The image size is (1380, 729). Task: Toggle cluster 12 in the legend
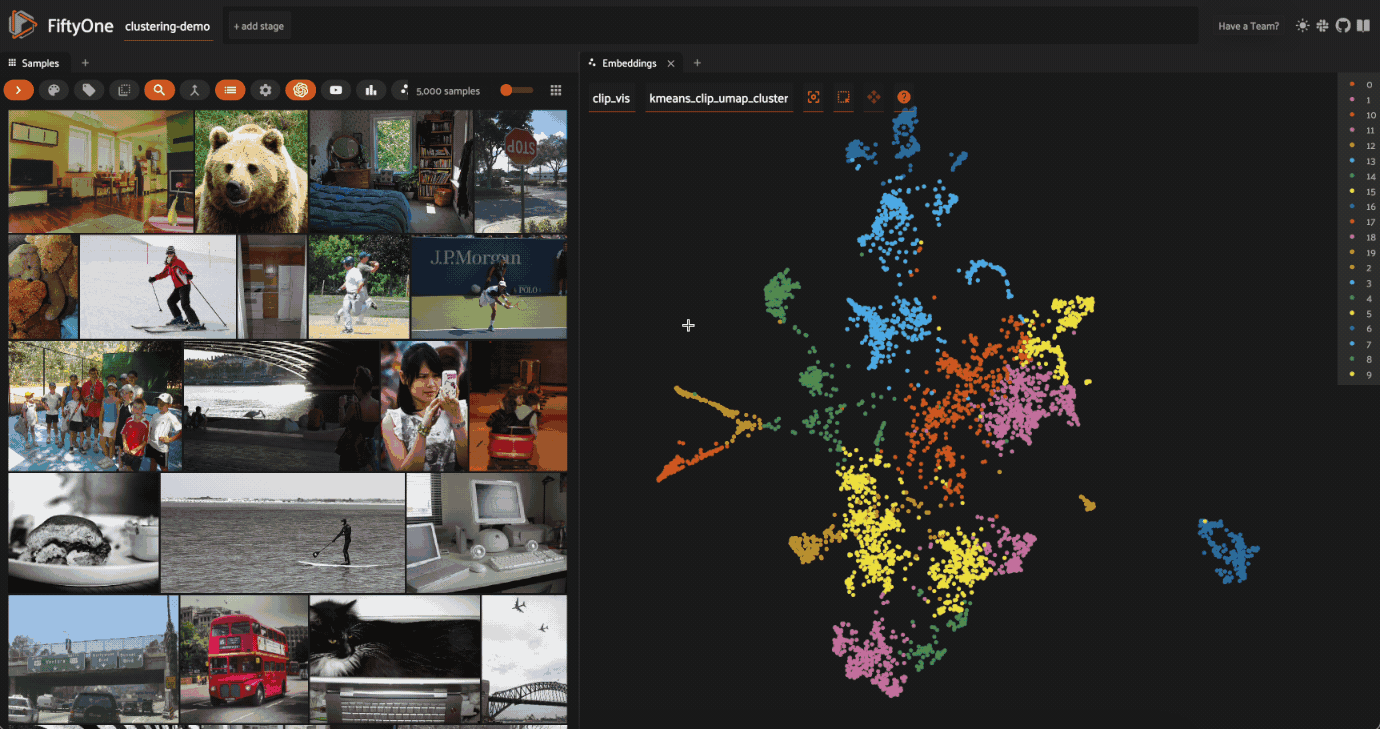tap(1361, 146)
